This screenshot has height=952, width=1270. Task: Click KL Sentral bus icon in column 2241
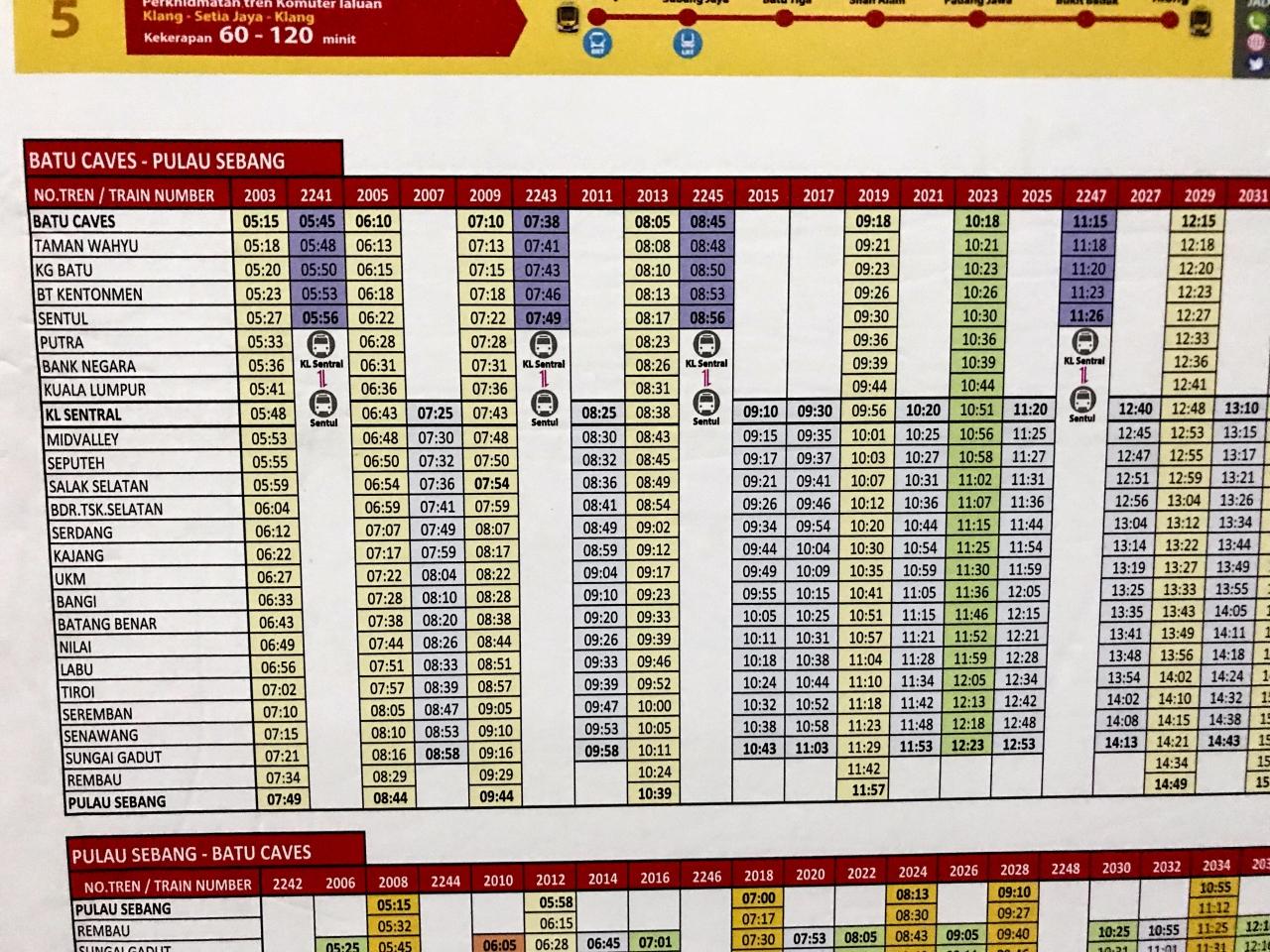[320, 346]
